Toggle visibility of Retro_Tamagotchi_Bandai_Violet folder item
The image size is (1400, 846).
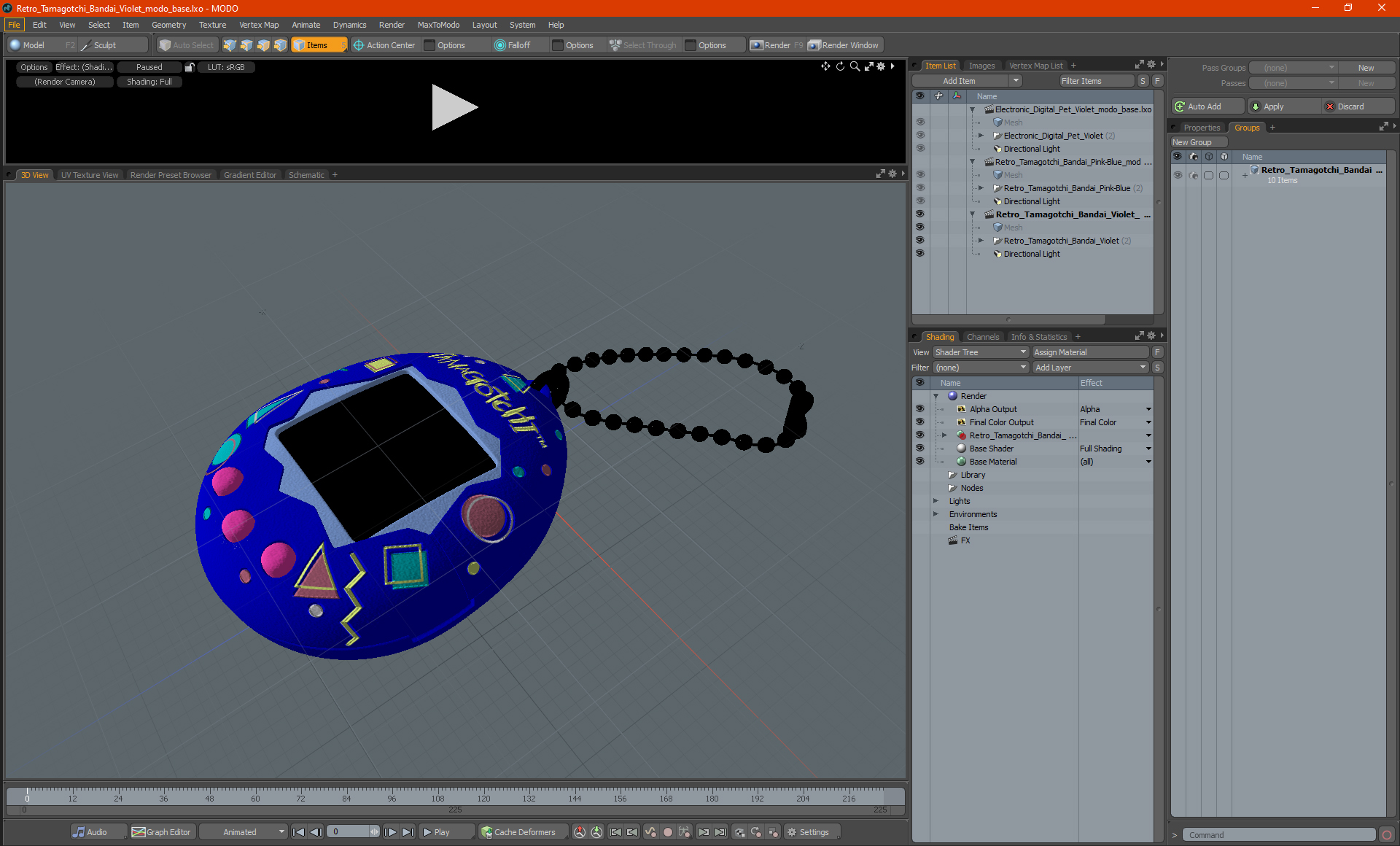[919, 241]
